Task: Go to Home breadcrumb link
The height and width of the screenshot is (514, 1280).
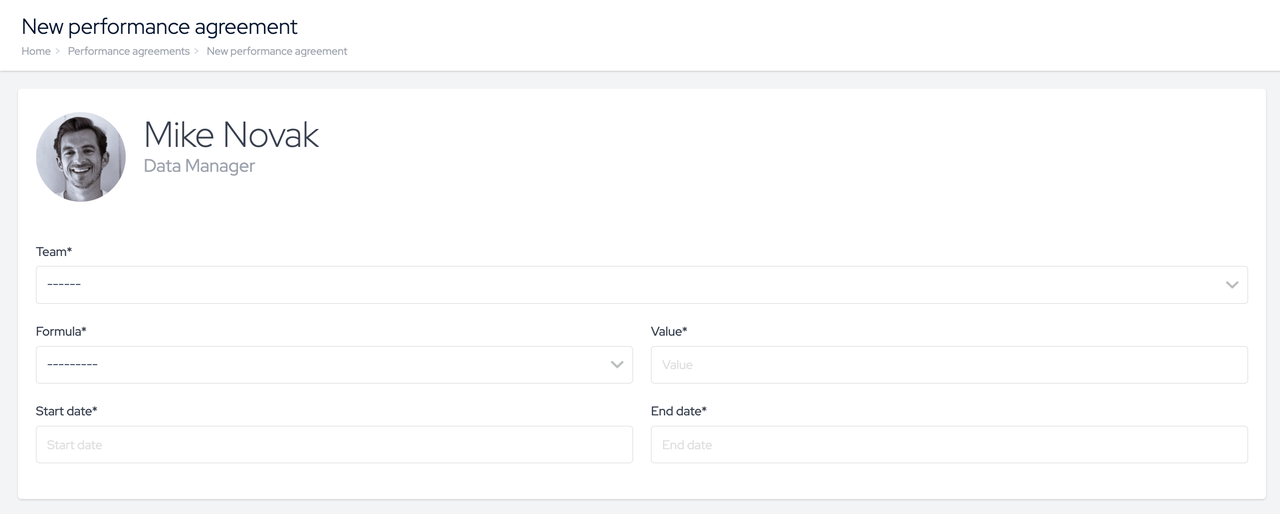Action: 36,51
